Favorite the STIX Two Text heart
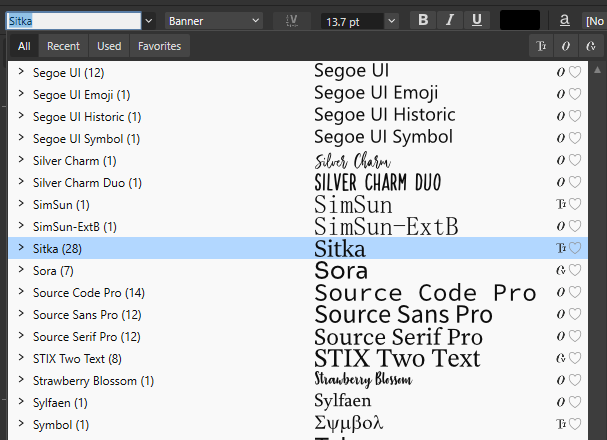Viewport: 607px width, 440px height. click(575, 358)
